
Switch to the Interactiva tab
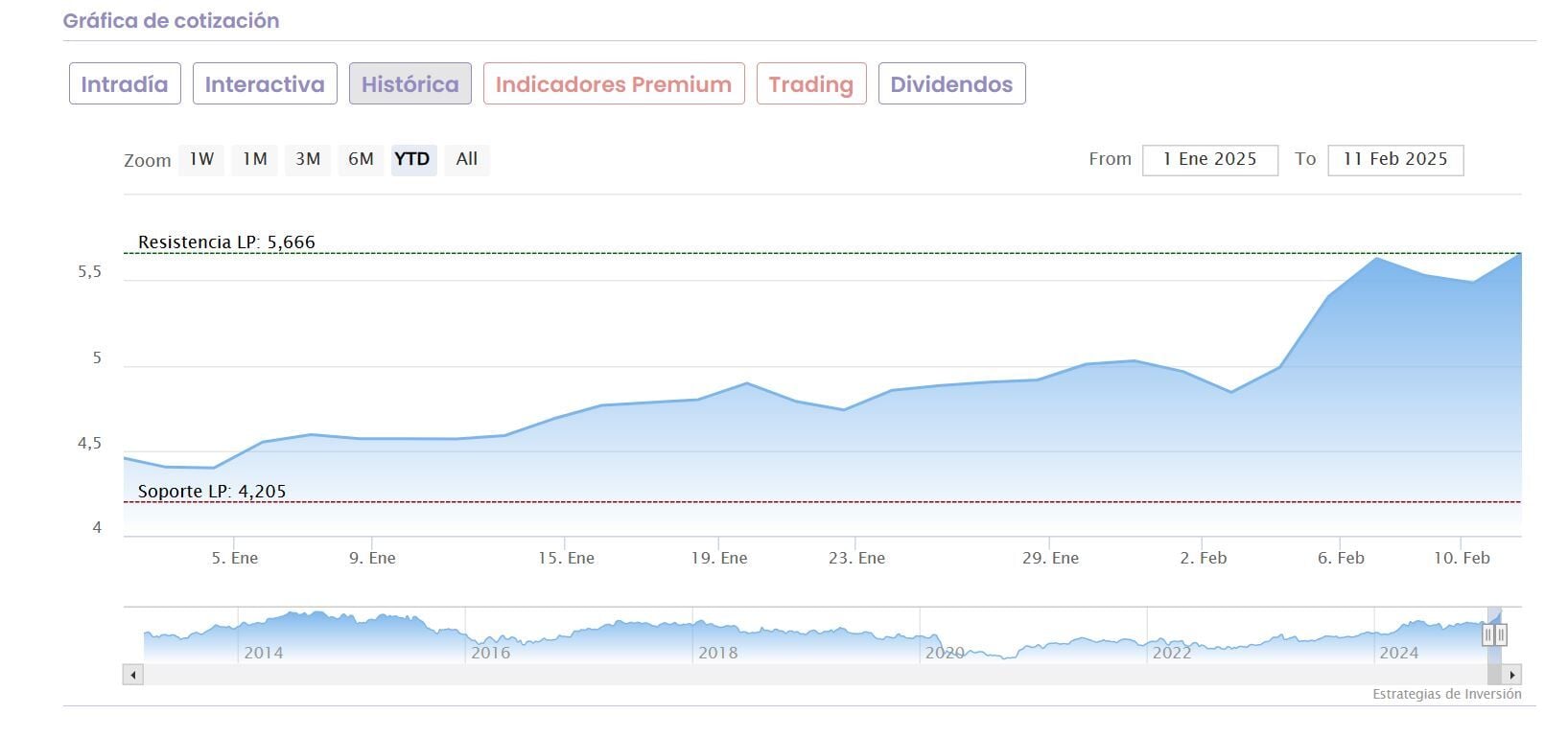[x=265, y=83]
